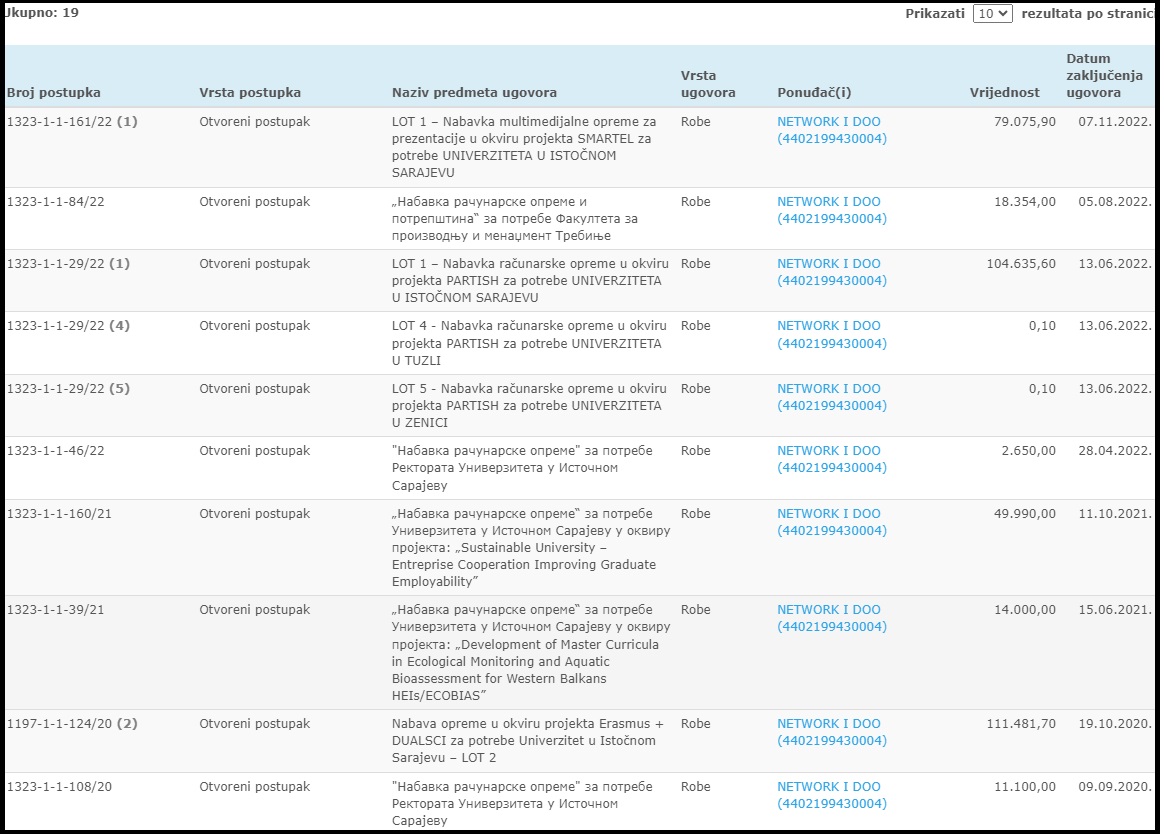Click the value 18.354,00
Image resolution: width=1164 pixels, height=834 pixels.
click(1024, 201)
